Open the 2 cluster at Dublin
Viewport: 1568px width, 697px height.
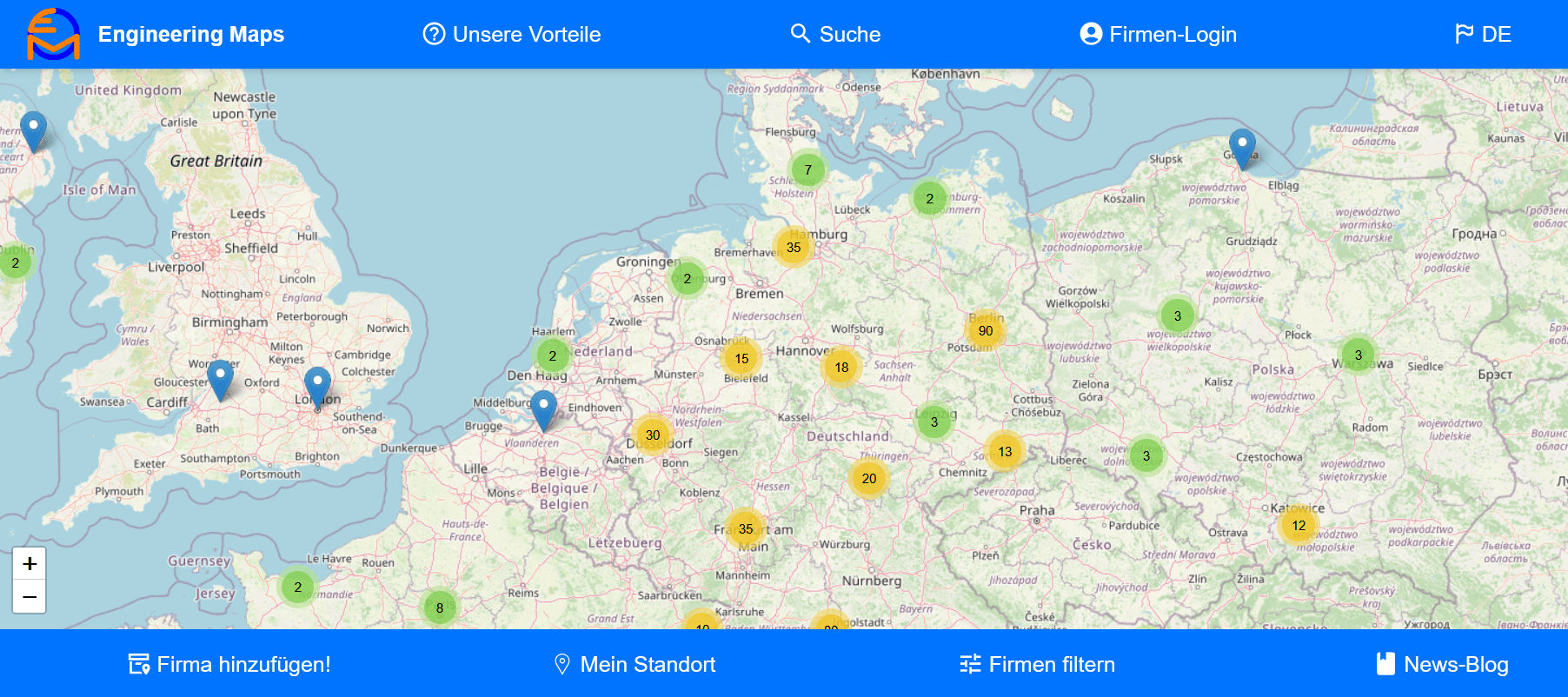[x=16, y=263]
